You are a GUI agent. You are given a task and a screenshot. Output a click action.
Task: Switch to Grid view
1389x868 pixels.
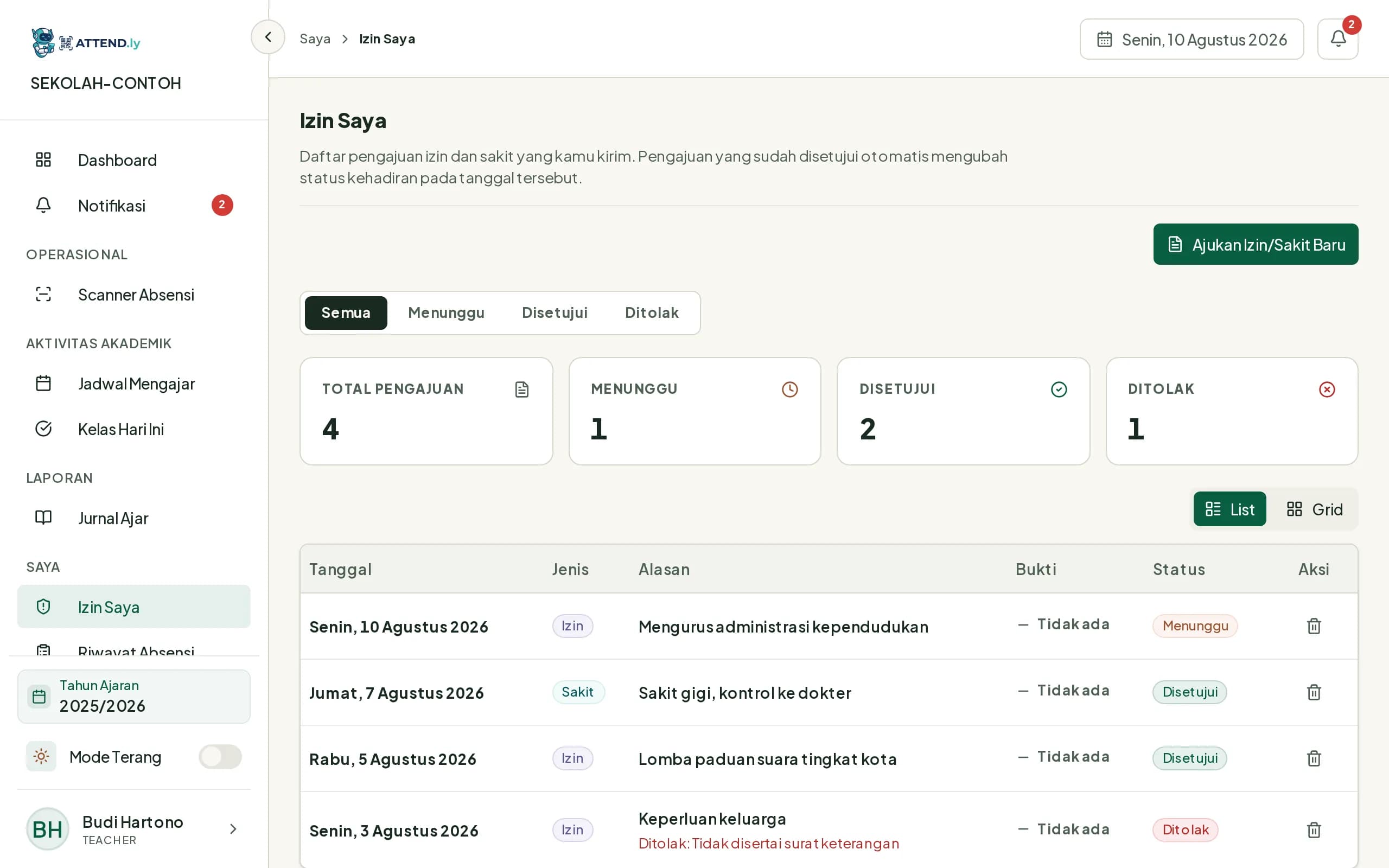pos(1314,509)
